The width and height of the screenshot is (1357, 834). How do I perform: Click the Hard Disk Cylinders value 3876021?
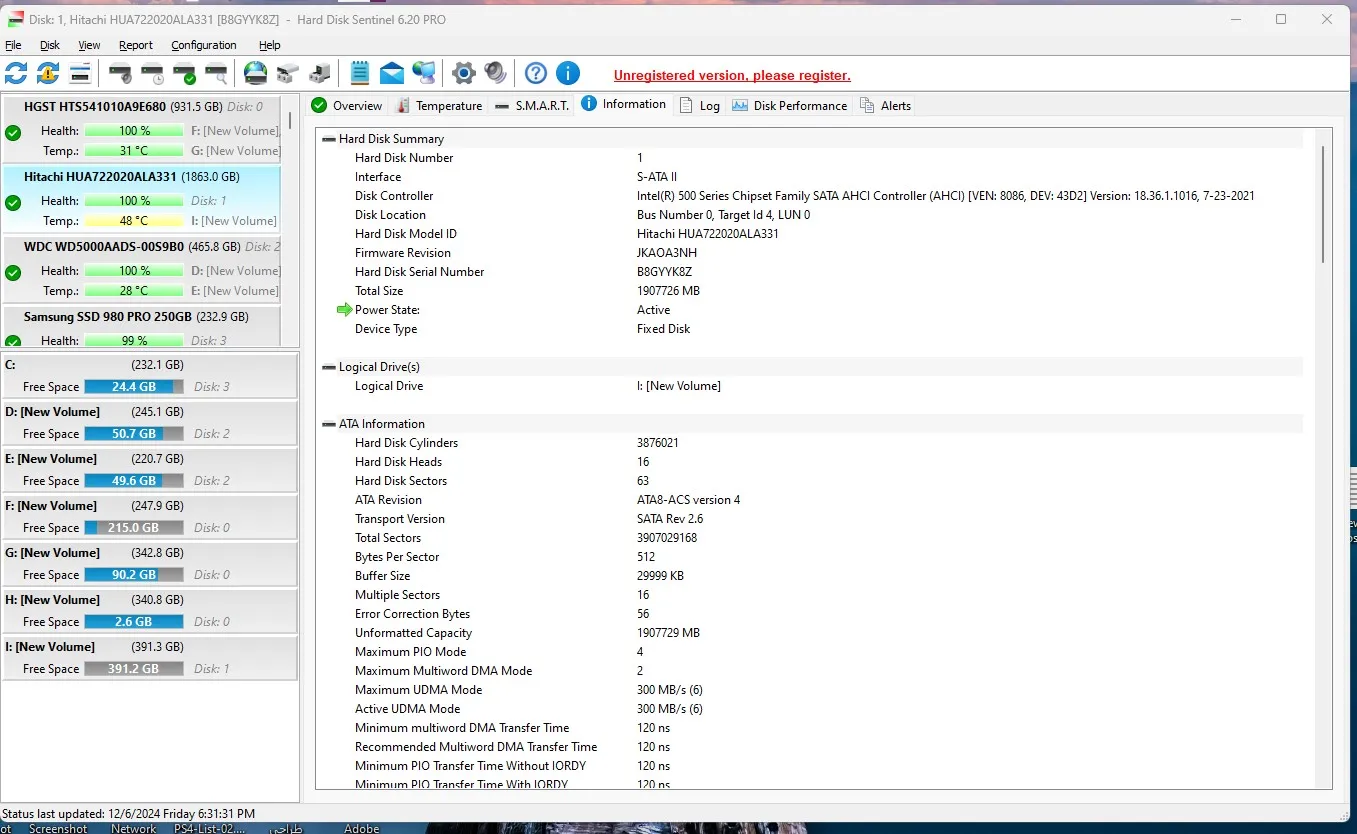click(659, 443)
